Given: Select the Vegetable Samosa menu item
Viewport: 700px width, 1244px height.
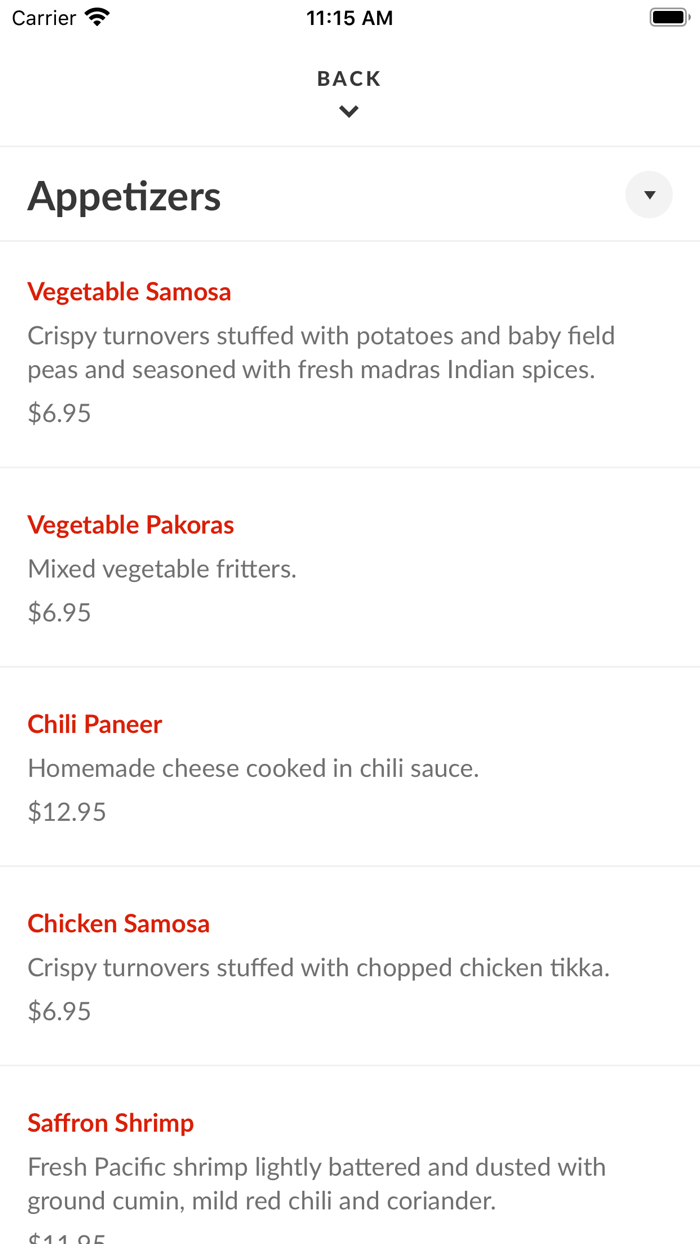Looking at the screenshot, I should tap(129, 291).
